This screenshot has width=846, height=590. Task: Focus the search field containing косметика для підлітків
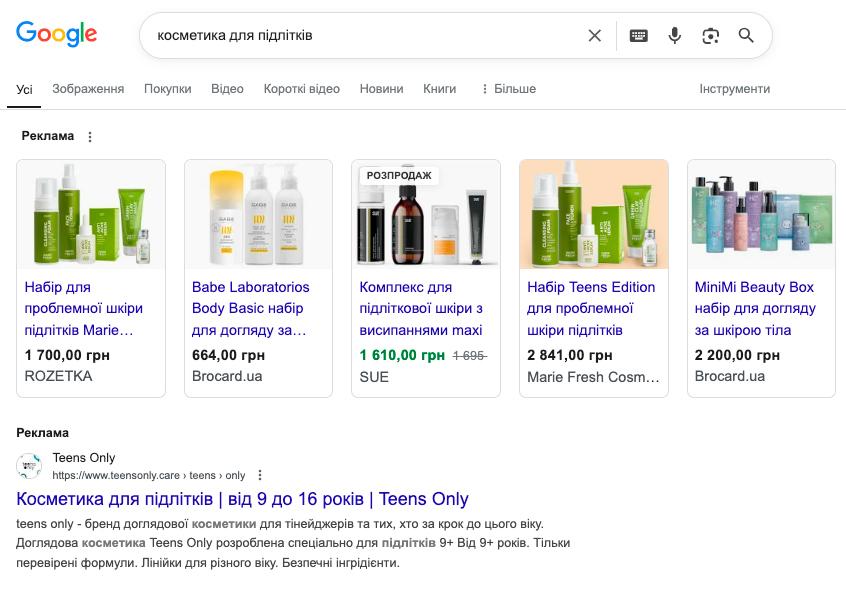coord(367,36)
